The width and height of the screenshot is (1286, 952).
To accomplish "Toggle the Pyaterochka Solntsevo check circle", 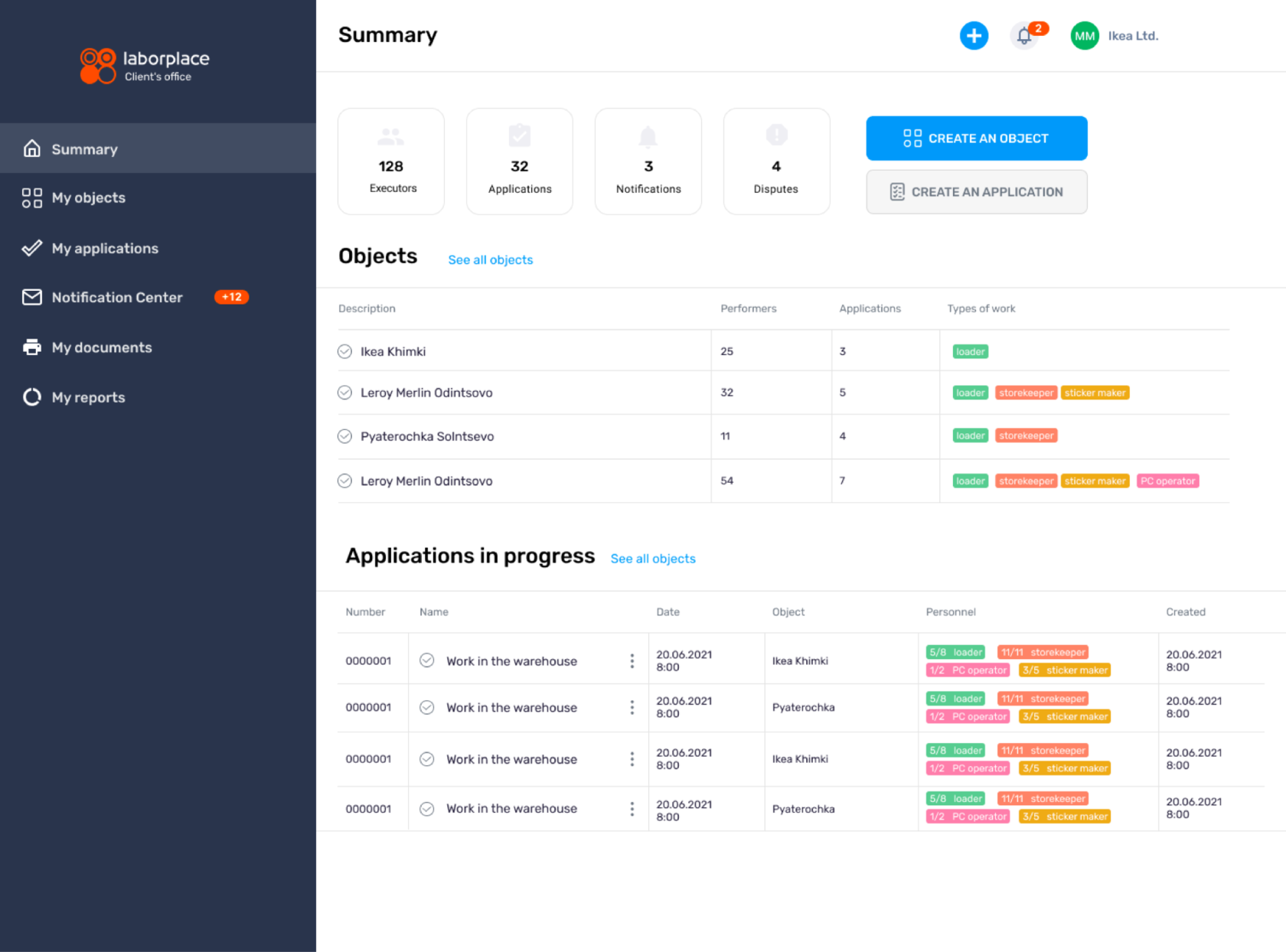I will [x=345, y=436].
